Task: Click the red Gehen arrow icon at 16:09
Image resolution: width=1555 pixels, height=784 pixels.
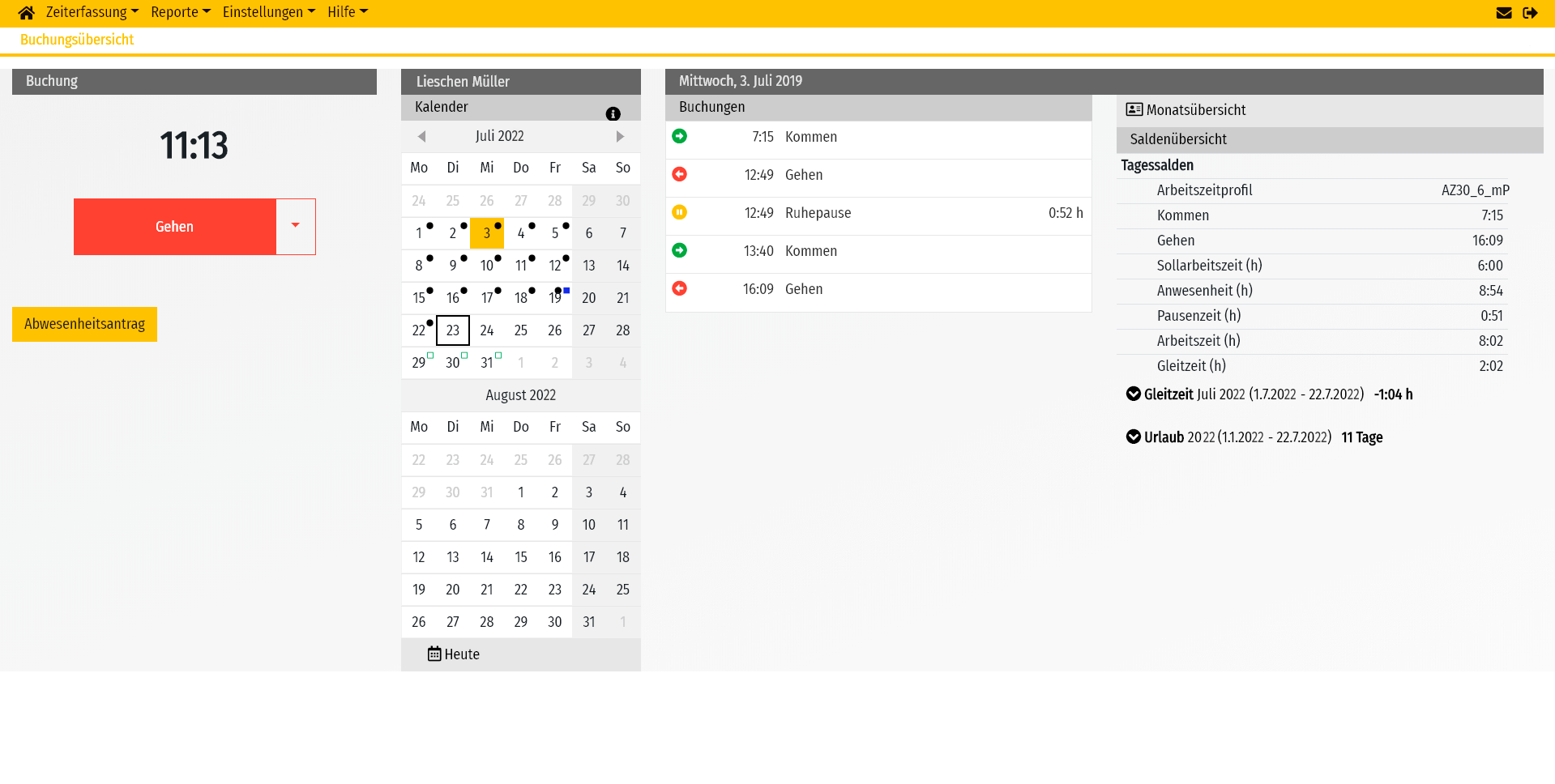Action: [679, 288]
